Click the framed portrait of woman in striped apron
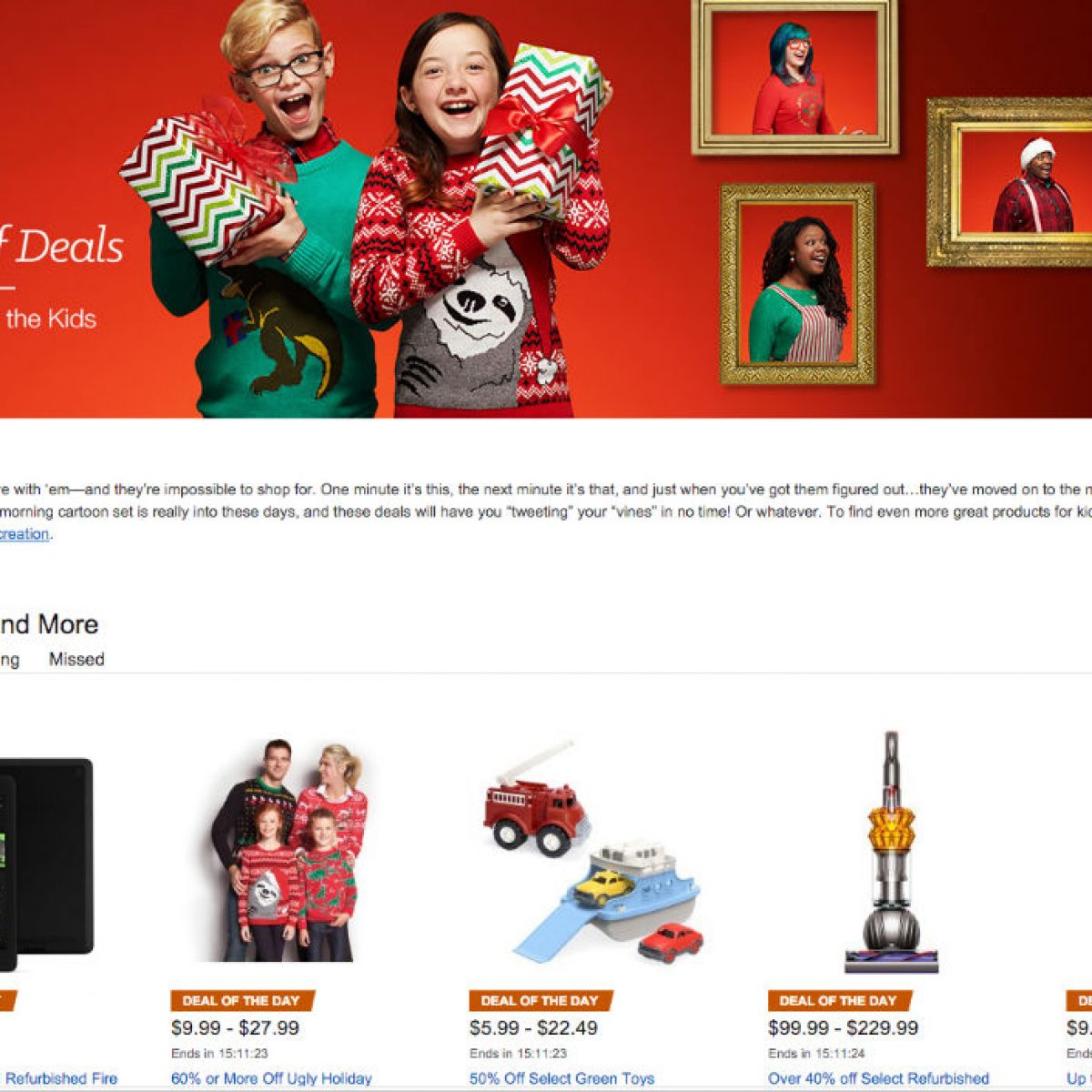 (x=797, y=284)
